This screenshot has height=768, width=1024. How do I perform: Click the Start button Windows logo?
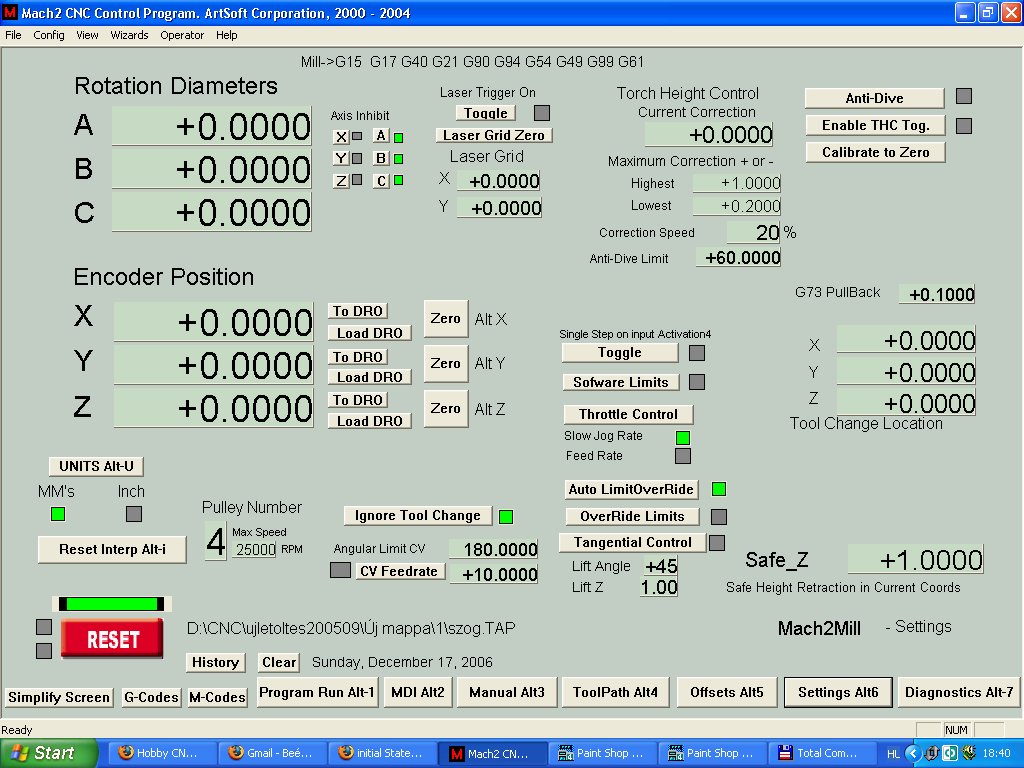[19, 753]
